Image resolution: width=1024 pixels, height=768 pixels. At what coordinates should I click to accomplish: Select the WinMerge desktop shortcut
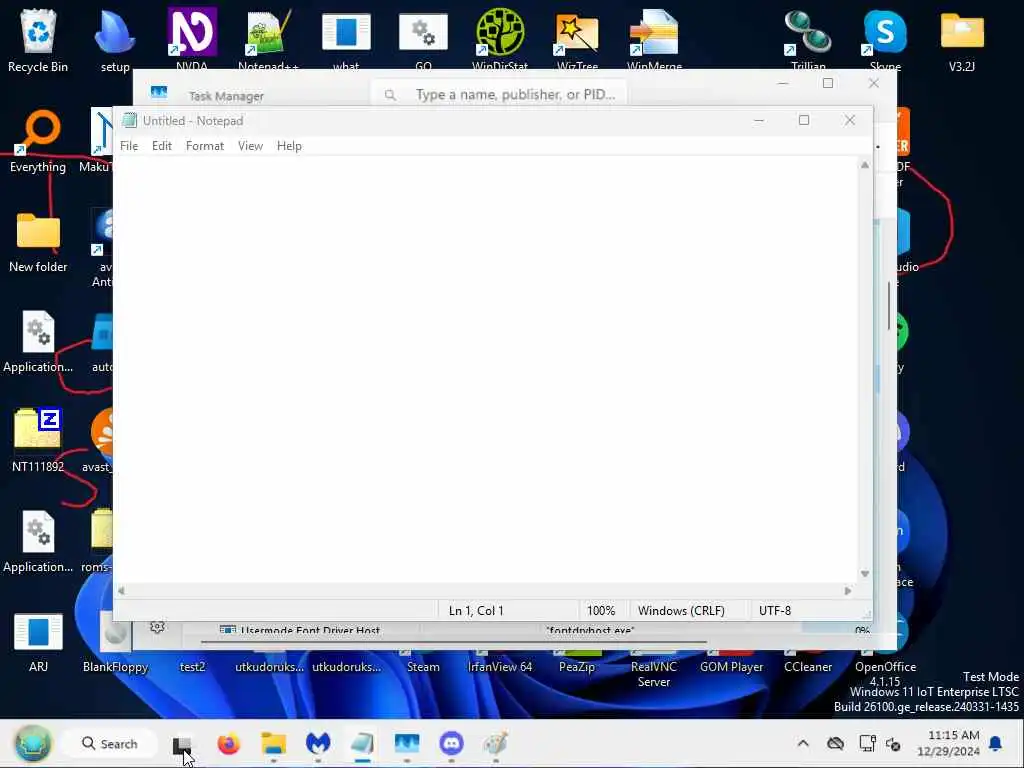(654, 39)
